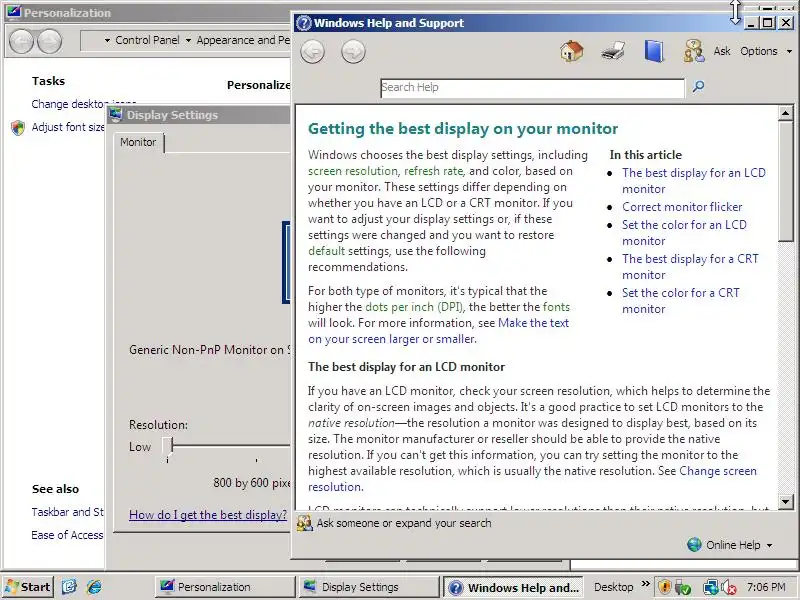Image resolution: width=800 pixels, height=600 pixels.
Task: Click the Help scrollbar down arrow
Action: [785, 502]
